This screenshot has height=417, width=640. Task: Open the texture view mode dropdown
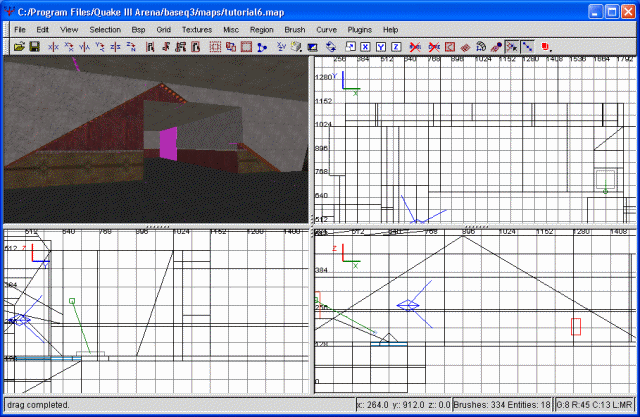(x=296, y=47)
